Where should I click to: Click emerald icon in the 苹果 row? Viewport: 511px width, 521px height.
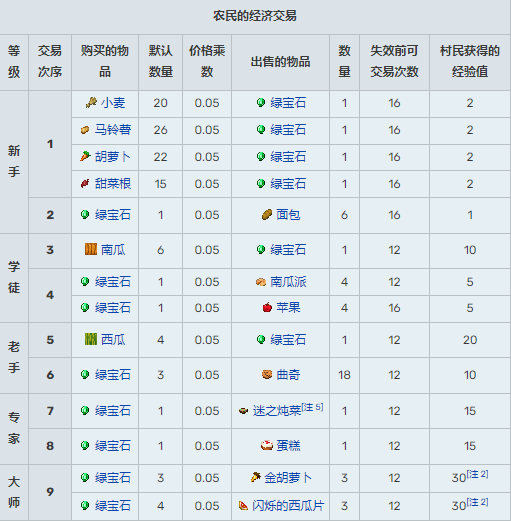(x=85, y=307)
